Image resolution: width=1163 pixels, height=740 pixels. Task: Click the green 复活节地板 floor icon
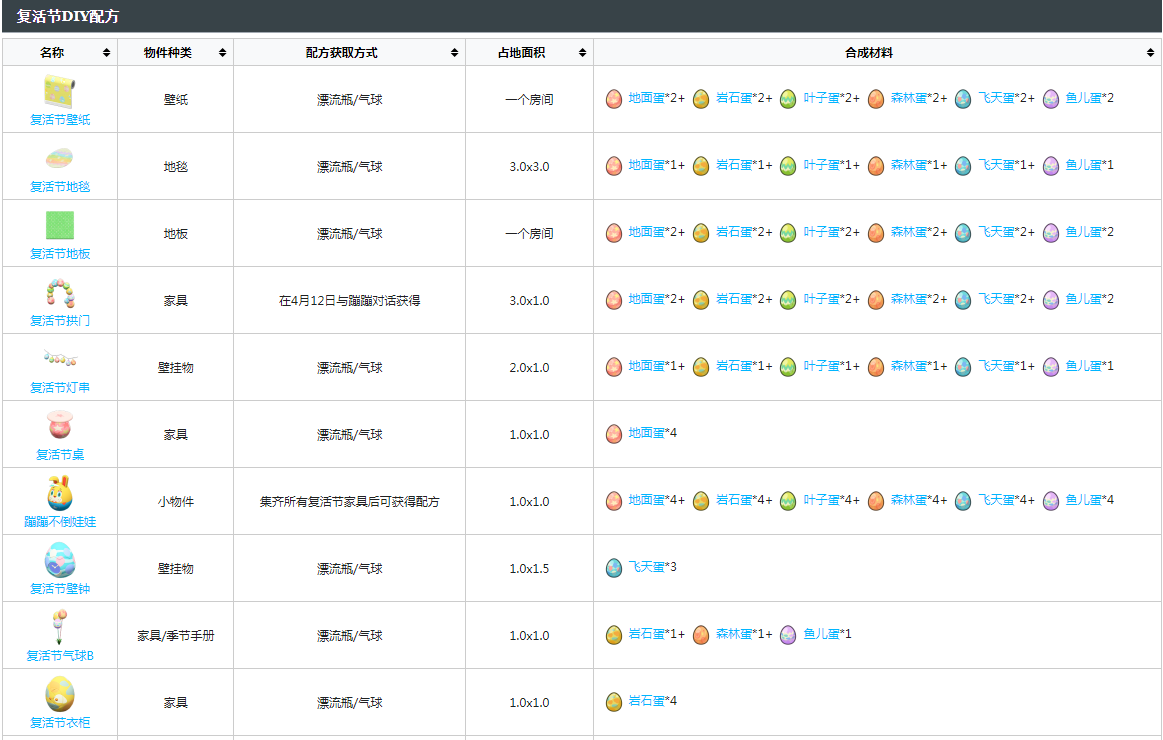59,225
